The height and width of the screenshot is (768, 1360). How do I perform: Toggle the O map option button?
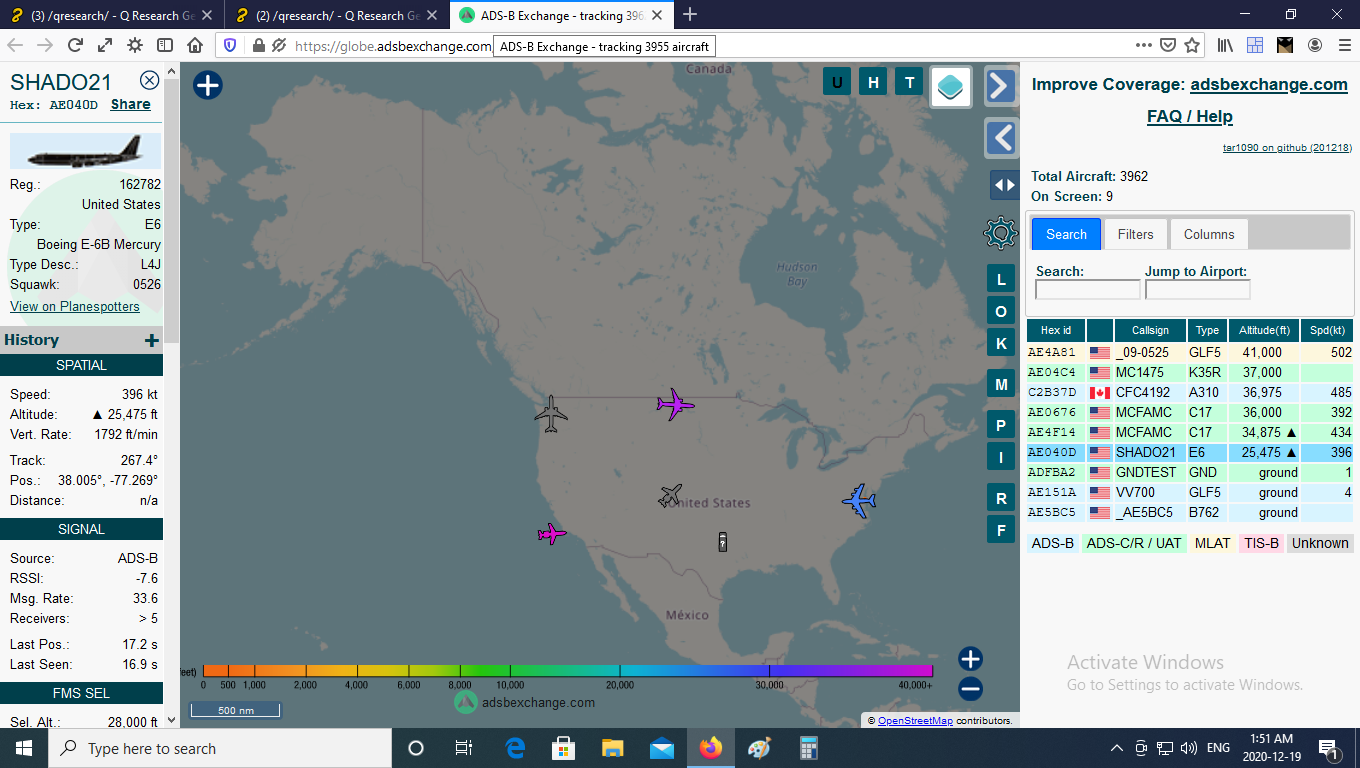[x=1001, y=311]
